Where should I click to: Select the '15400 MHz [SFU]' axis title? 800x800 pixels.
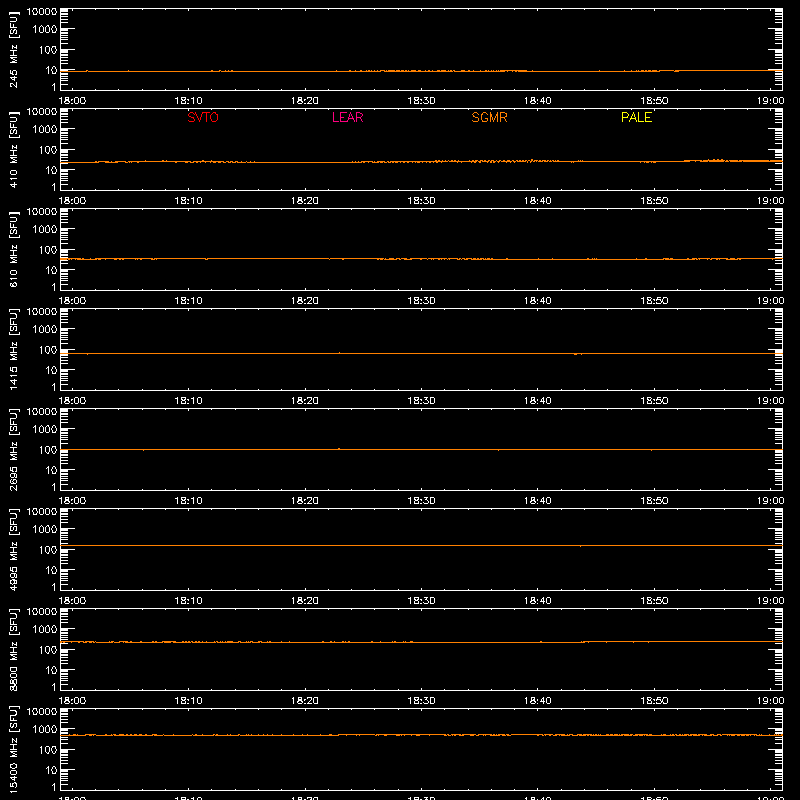coord(13,749)
